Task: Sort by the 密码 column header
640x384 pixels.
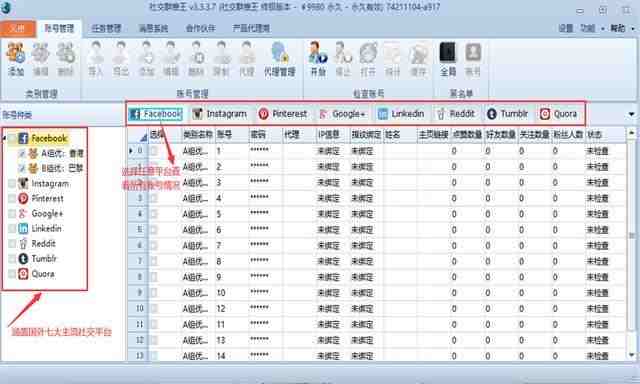Action: (265, 135)
